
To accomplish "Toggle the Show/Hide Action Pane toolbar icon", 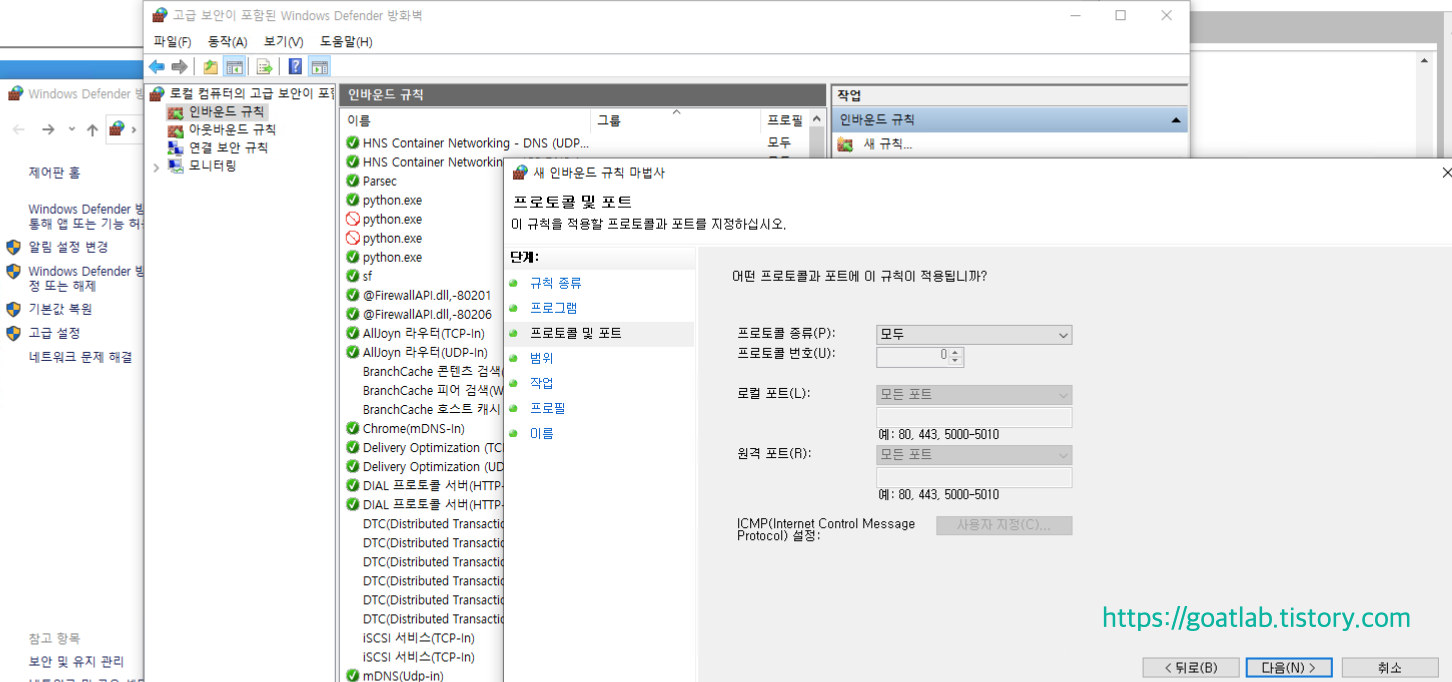I will (x=319, y=67).
